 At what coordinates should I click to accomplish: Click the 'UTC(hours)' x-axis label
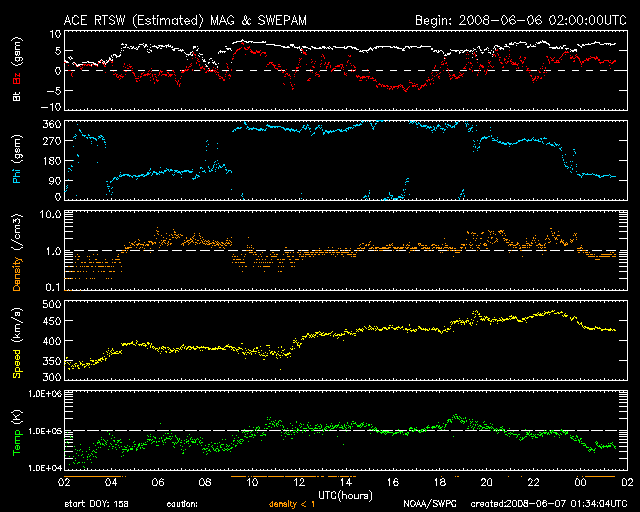[x=345, y=496]
